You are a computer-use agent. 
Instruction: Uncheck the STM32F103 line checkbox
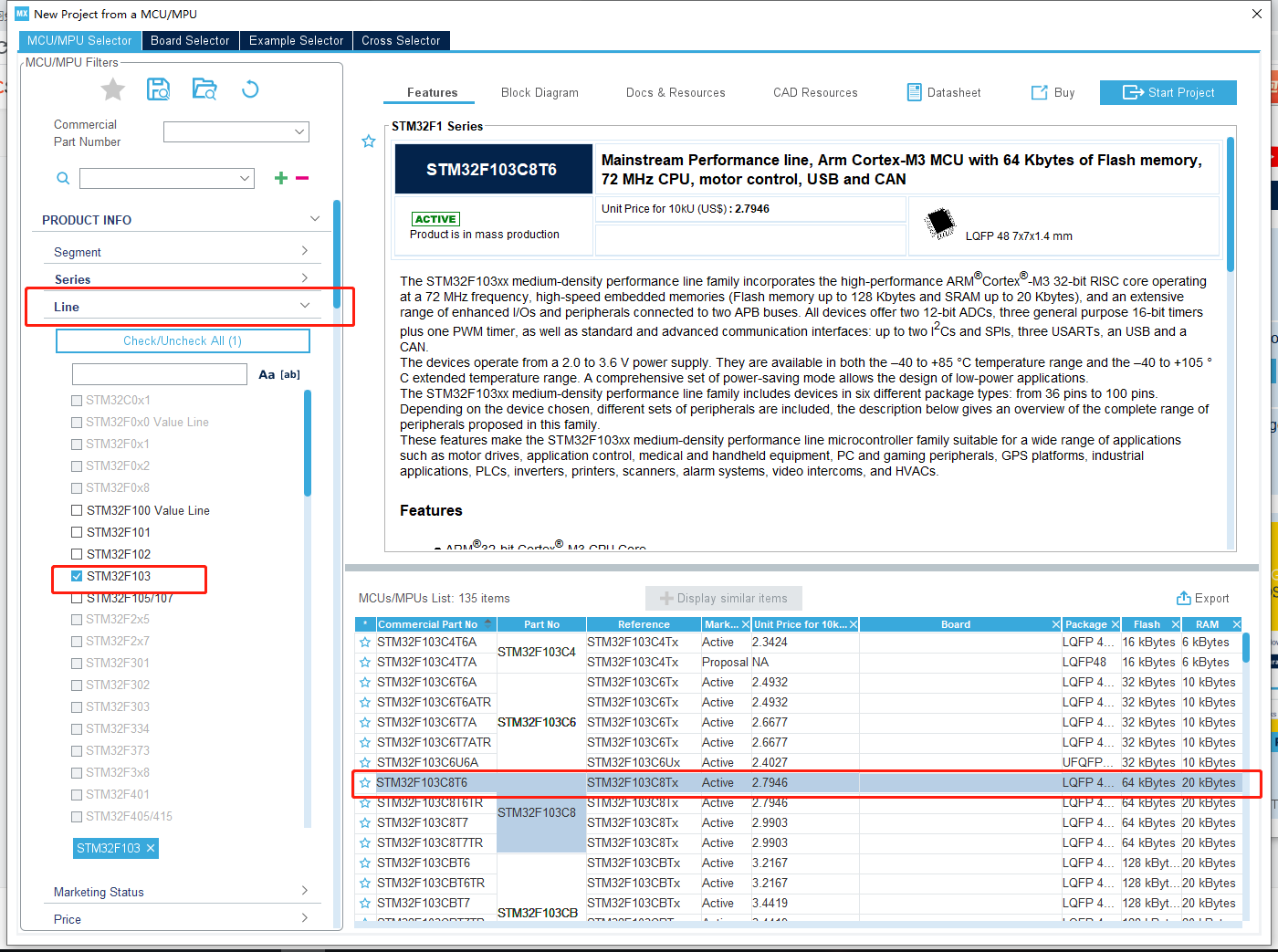click(77, 576)
